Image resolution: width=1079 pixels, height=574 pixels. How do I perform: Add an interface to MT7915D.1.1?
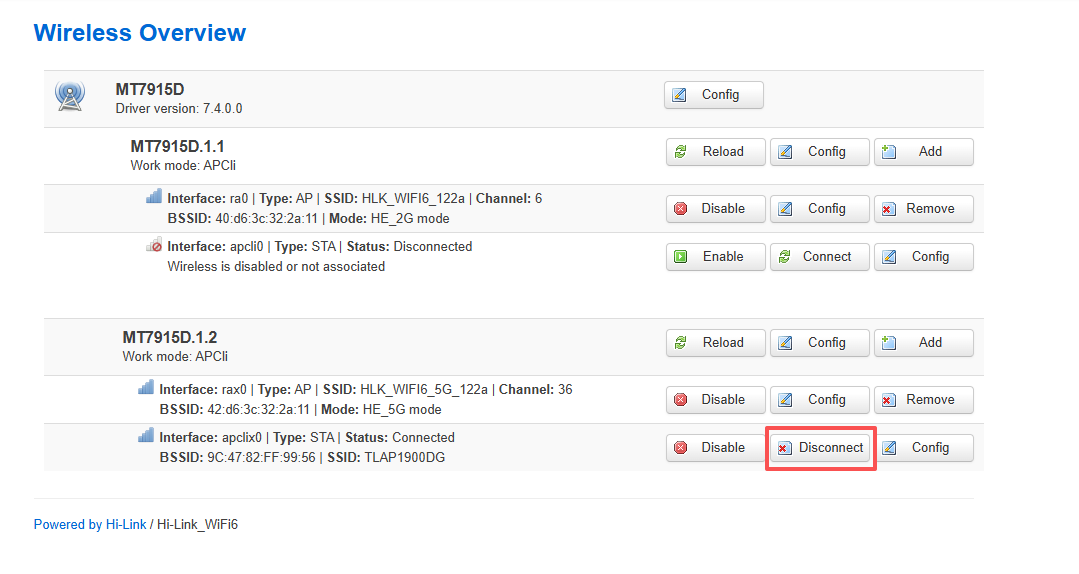[923, 152]
